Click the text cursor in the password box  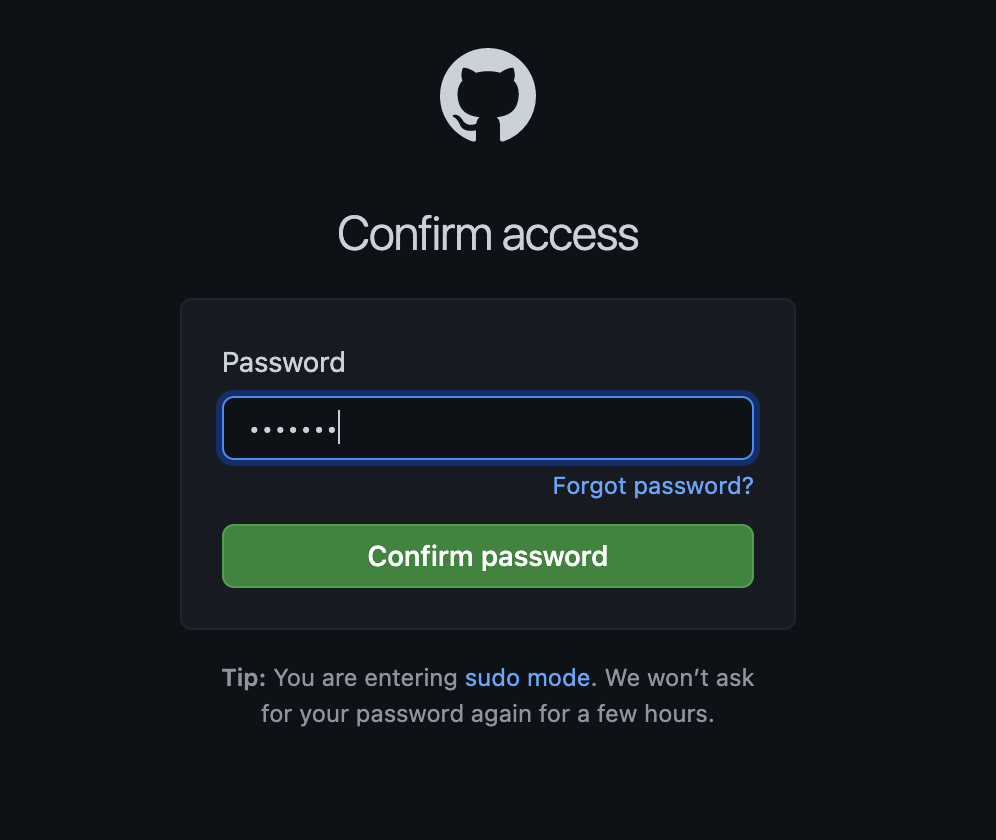tap(339, 428)
